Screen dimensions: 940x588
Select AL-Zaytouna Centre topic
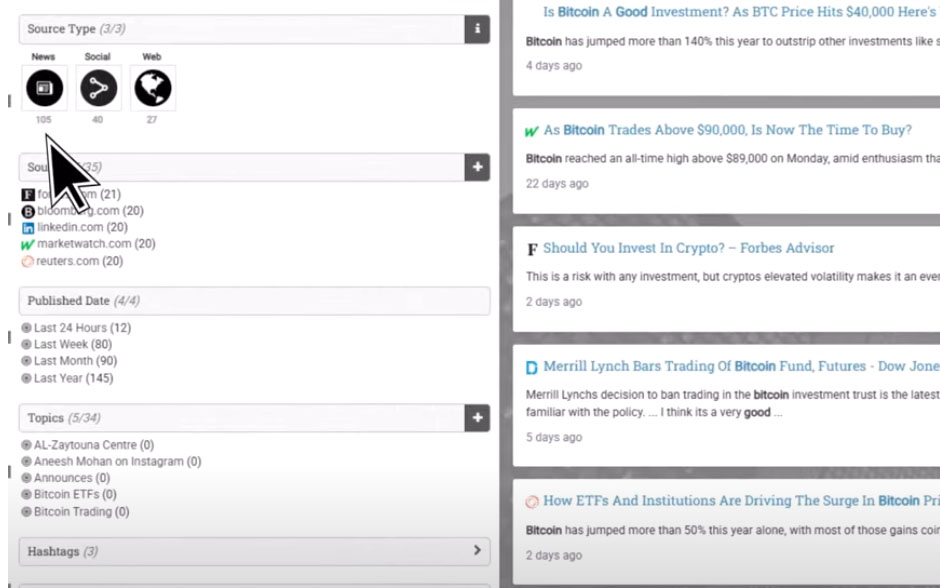coord(88,445)
